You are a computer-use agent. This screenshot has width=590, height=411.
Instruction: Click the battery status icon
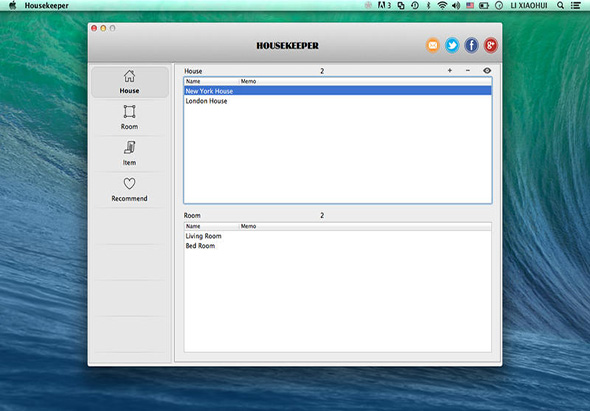(x=484, y=5)
